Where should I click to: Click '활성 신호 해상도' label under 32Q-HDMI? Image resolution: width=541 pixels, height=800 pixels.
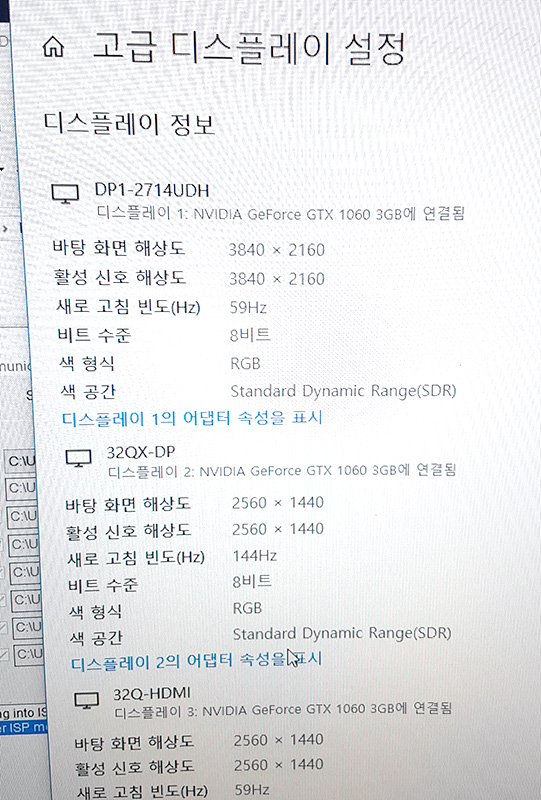coord(135,767)
